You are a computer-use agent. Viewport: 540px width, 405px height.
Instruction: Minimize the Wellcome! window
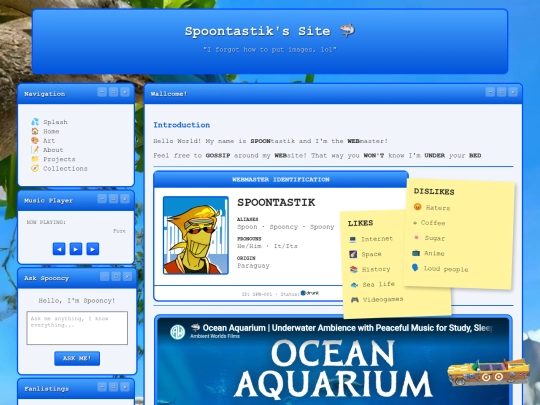pos(490,92)
